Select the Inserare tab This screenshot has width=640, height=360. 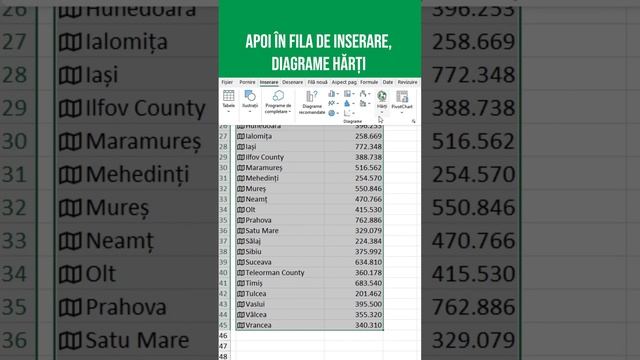[x=269, y=82]
